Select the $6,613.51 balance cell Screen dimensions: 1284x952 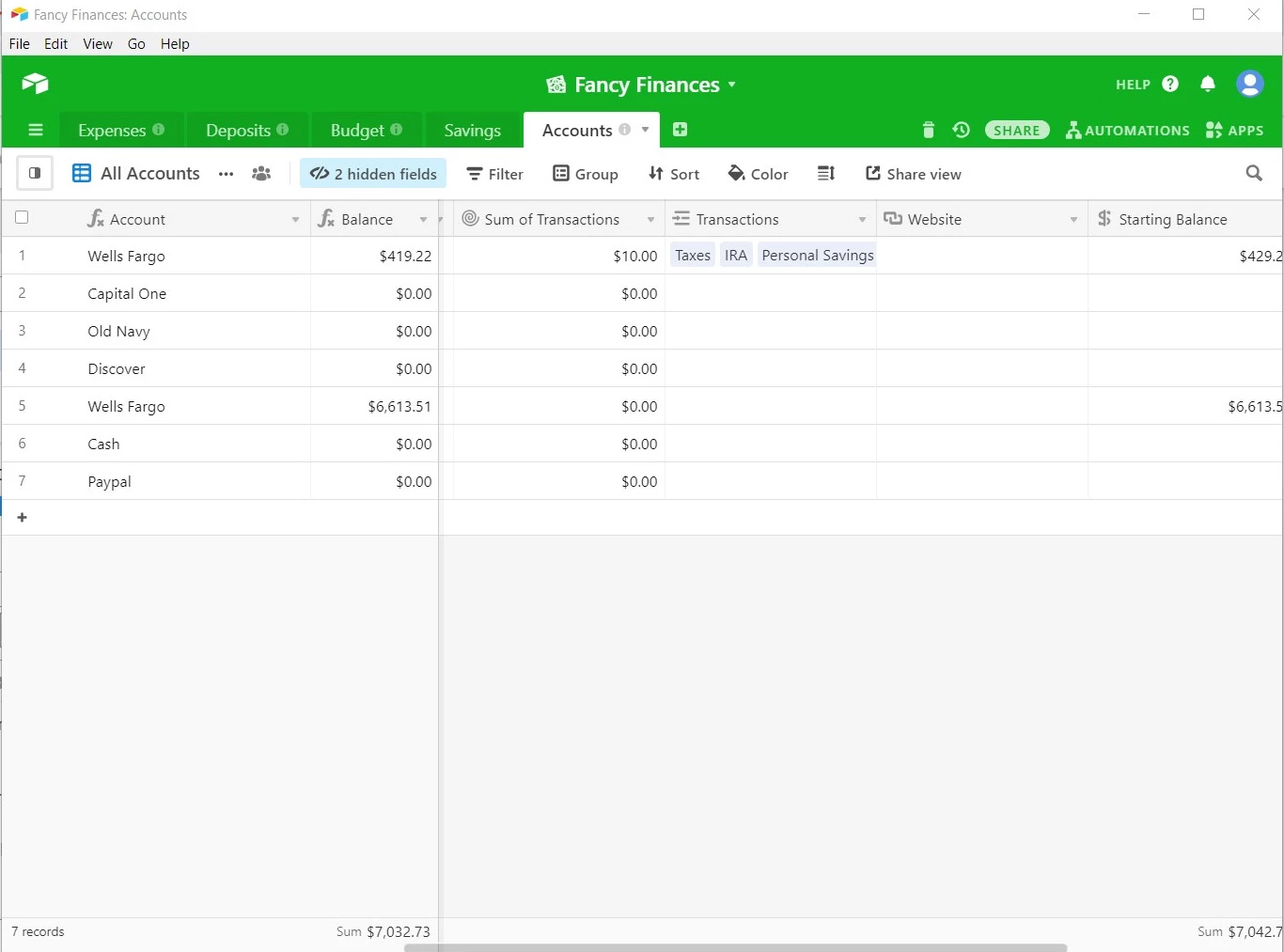point(375,406)
